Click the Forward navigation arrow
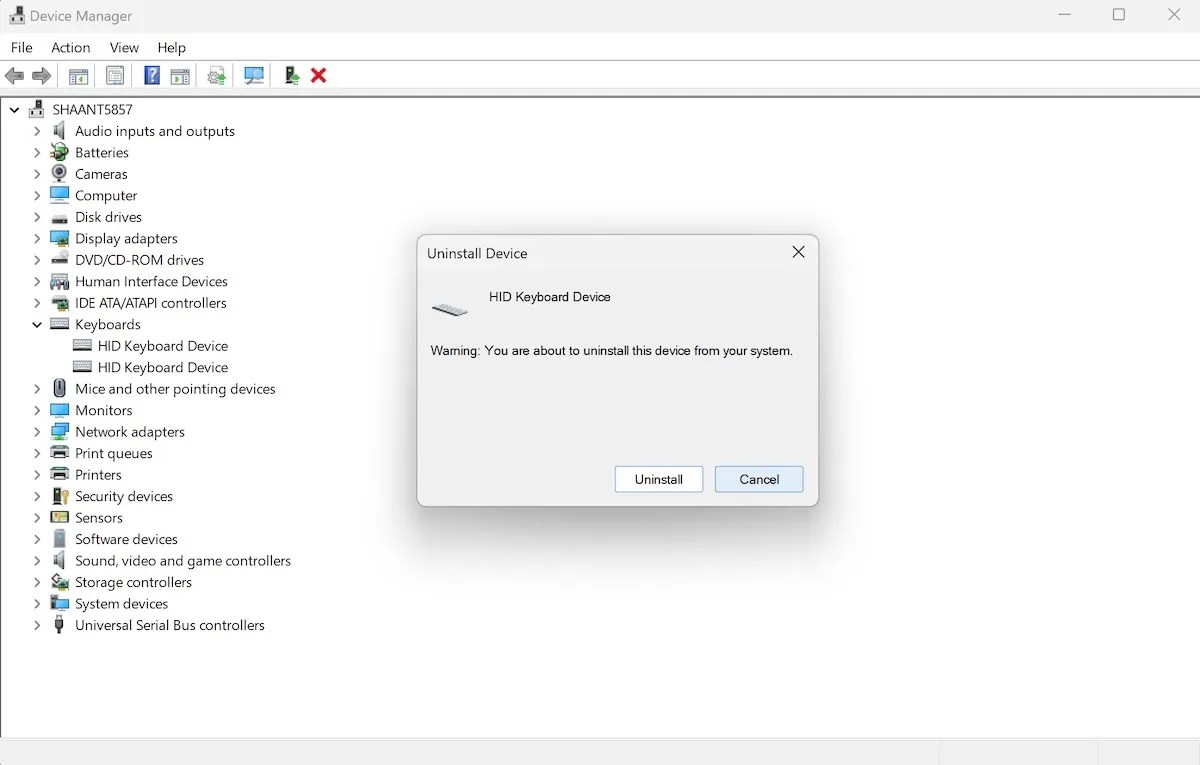1200x765 pixels. click(41, 75)
